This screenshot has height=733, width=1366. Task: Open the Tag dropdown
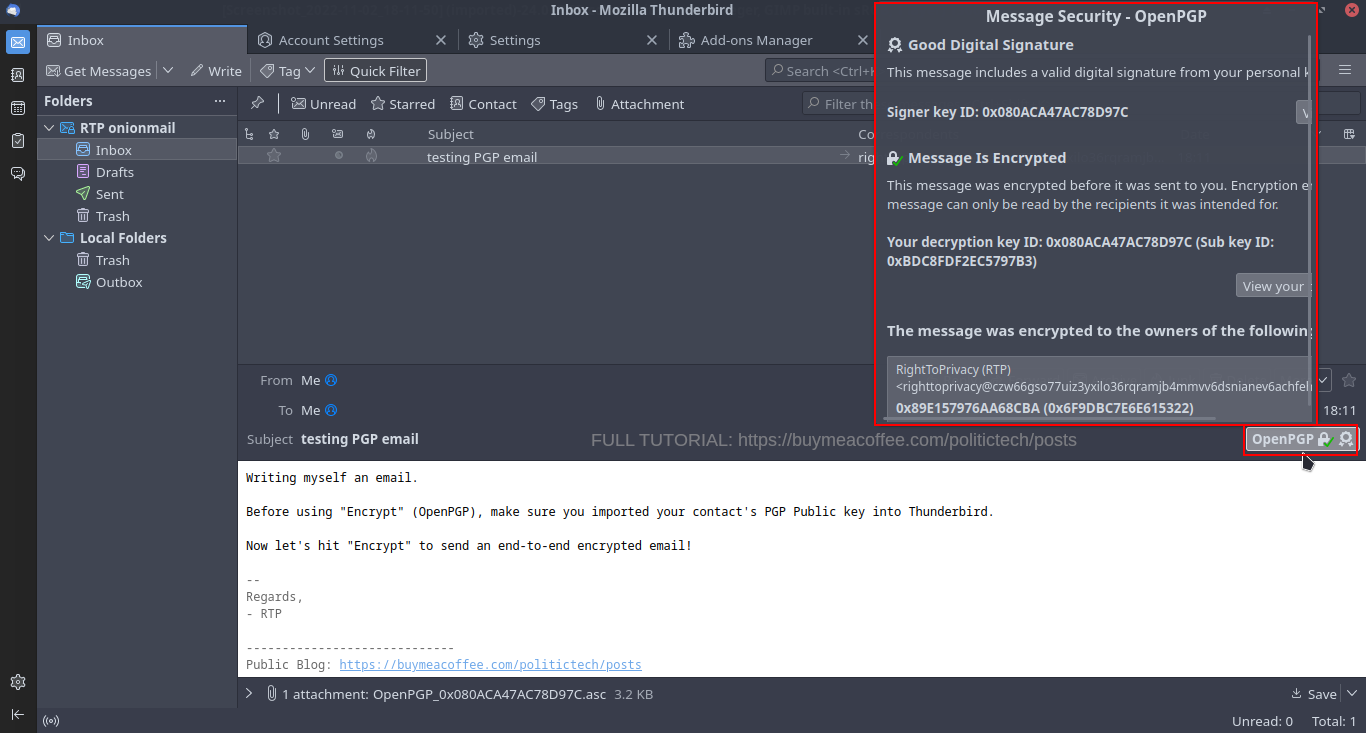tap(288, 71)
